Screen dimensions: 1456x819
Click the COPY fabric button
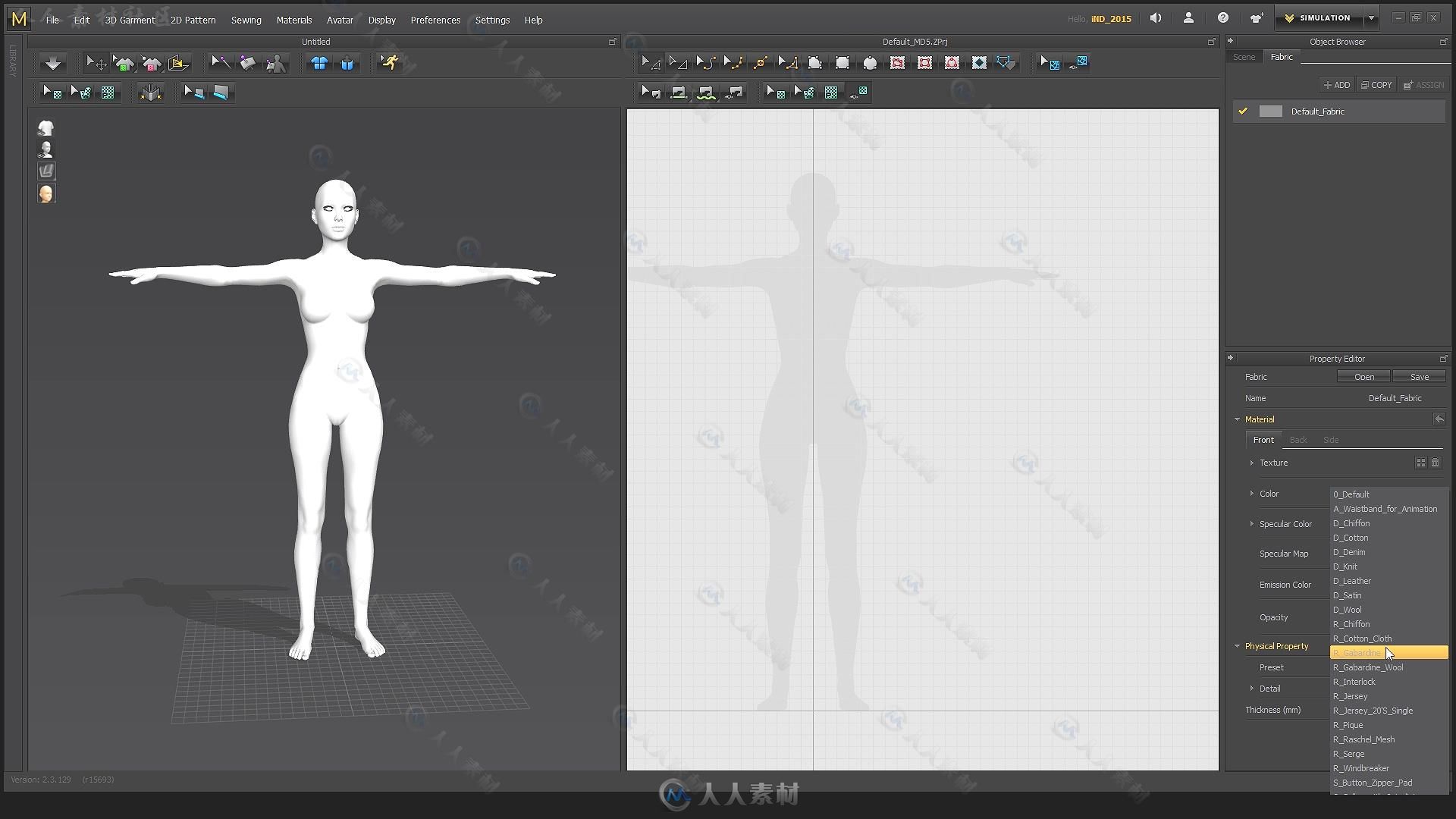[1376, 85]
